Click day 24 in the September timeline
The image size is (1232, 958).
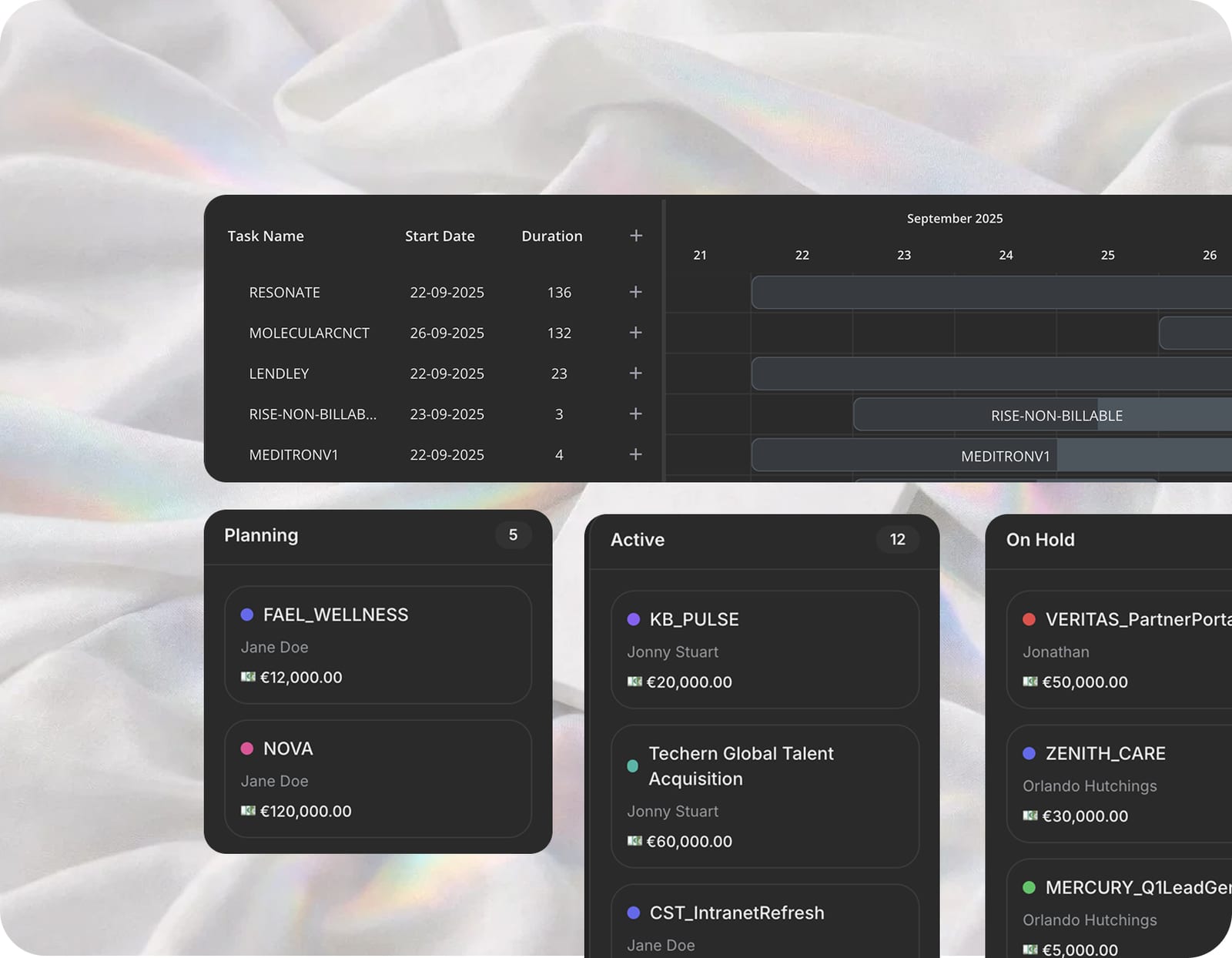pyautogui.click(x=1006, y=255)
